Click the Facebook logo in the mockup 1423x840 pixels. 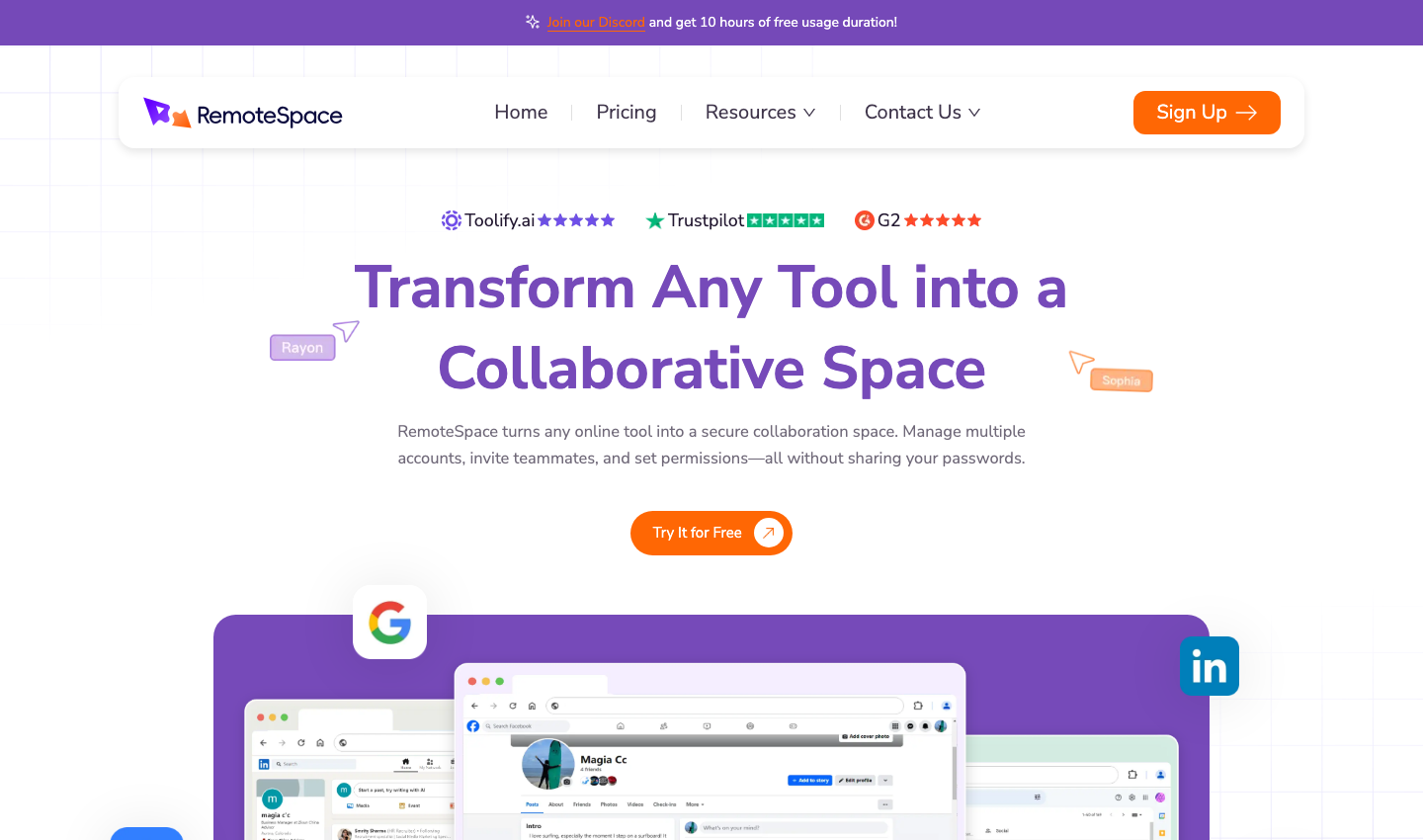[473, 726]
